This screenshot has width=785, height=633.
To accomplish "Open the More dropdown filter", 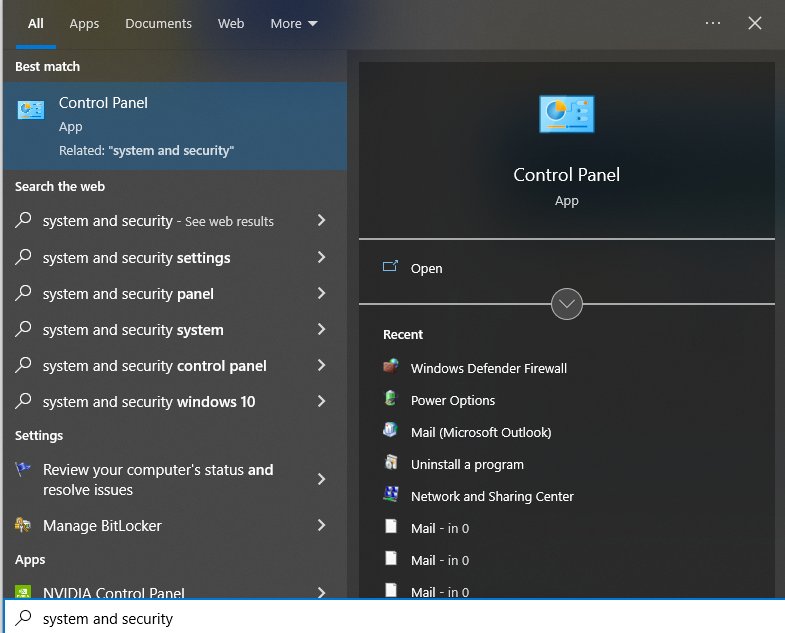I will tap(294, 24).
